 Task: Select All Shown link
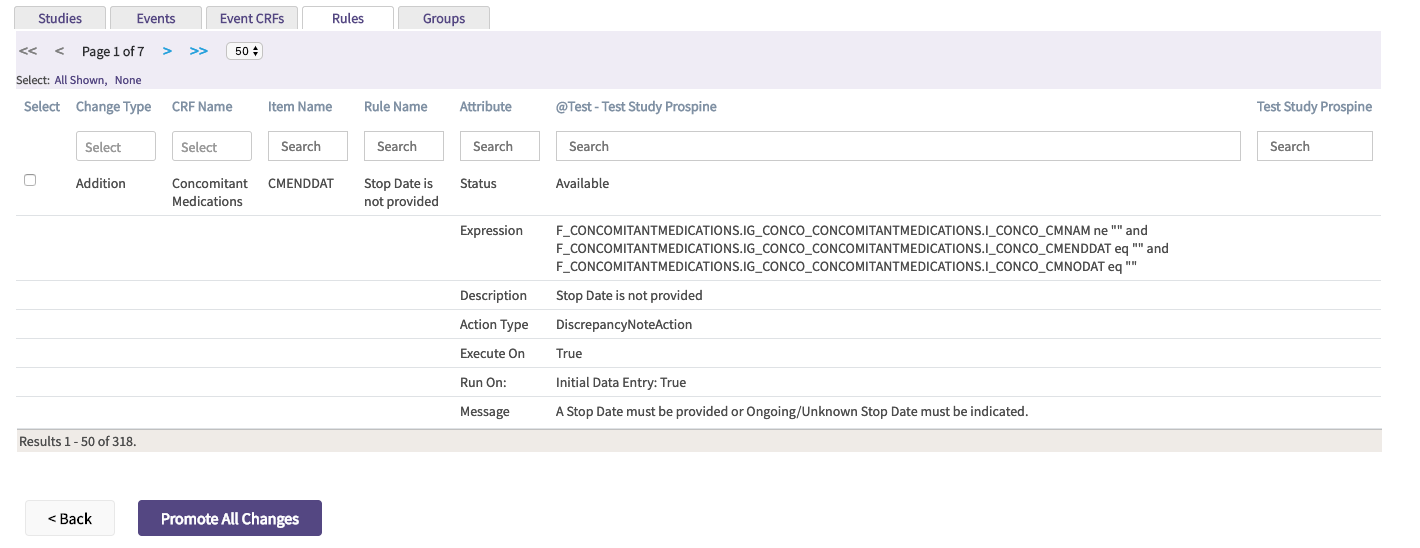(80, 80)
